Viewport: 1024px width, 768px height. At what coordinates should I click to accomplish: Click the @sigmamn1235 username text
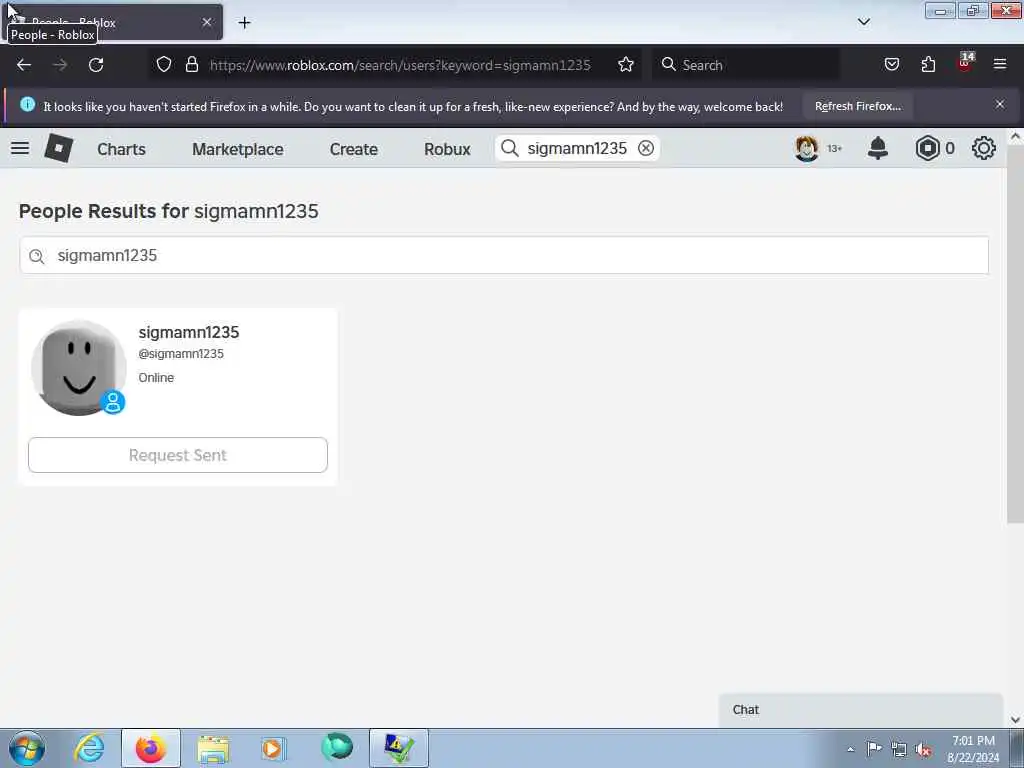[181, 353]
